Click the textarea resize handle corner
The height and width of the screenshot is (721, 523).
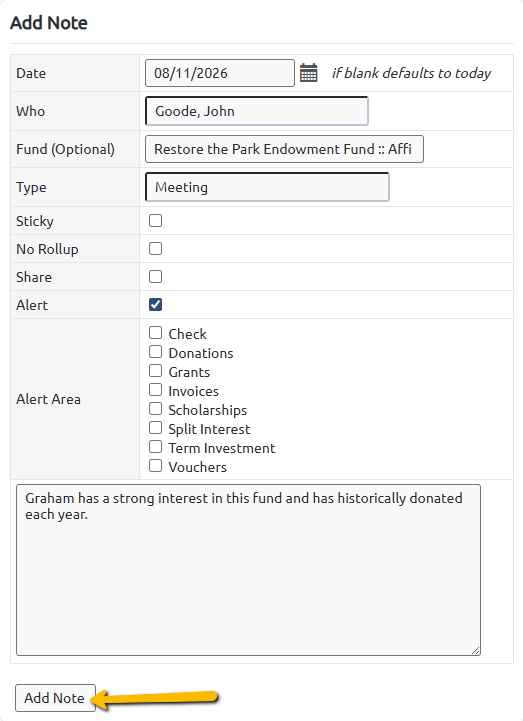(476, 650)
